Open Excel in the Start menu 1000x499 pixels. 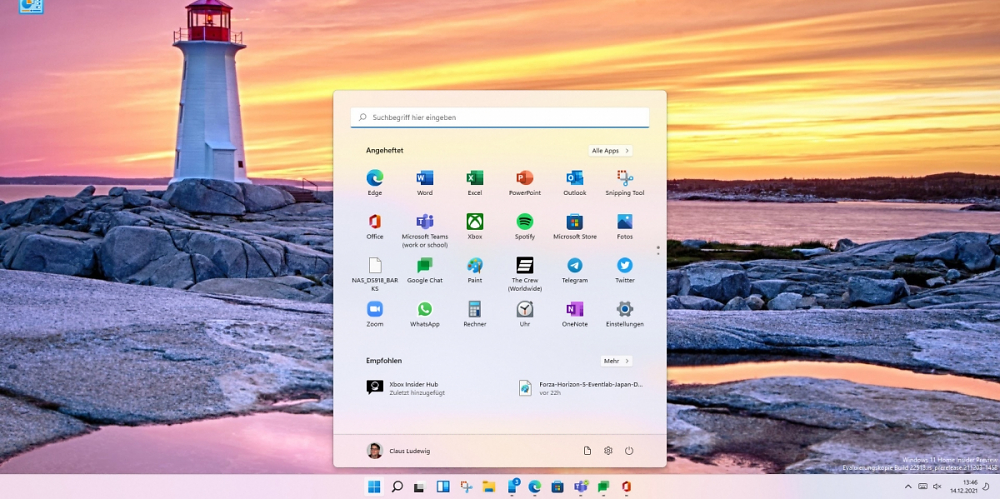point(474,182)
